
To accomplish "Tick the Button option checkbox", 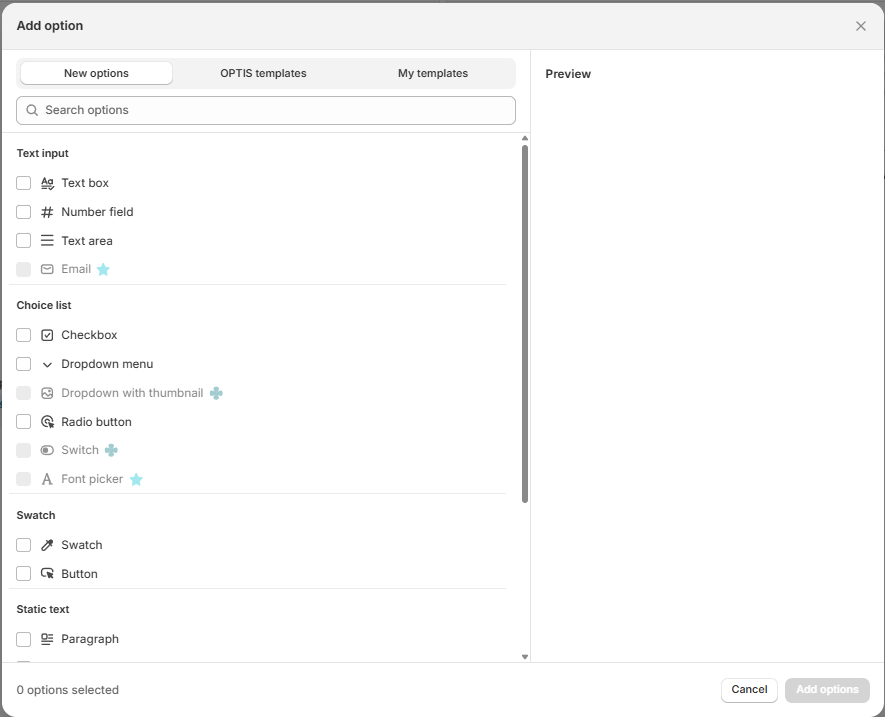I will (x=24, y=574).
